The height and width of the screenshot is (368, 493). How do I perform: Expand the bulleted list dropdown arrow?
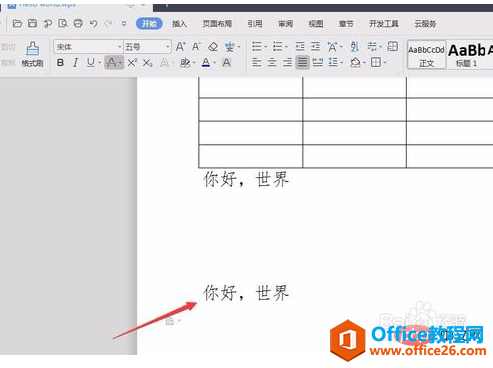click(x=266, y=47)
